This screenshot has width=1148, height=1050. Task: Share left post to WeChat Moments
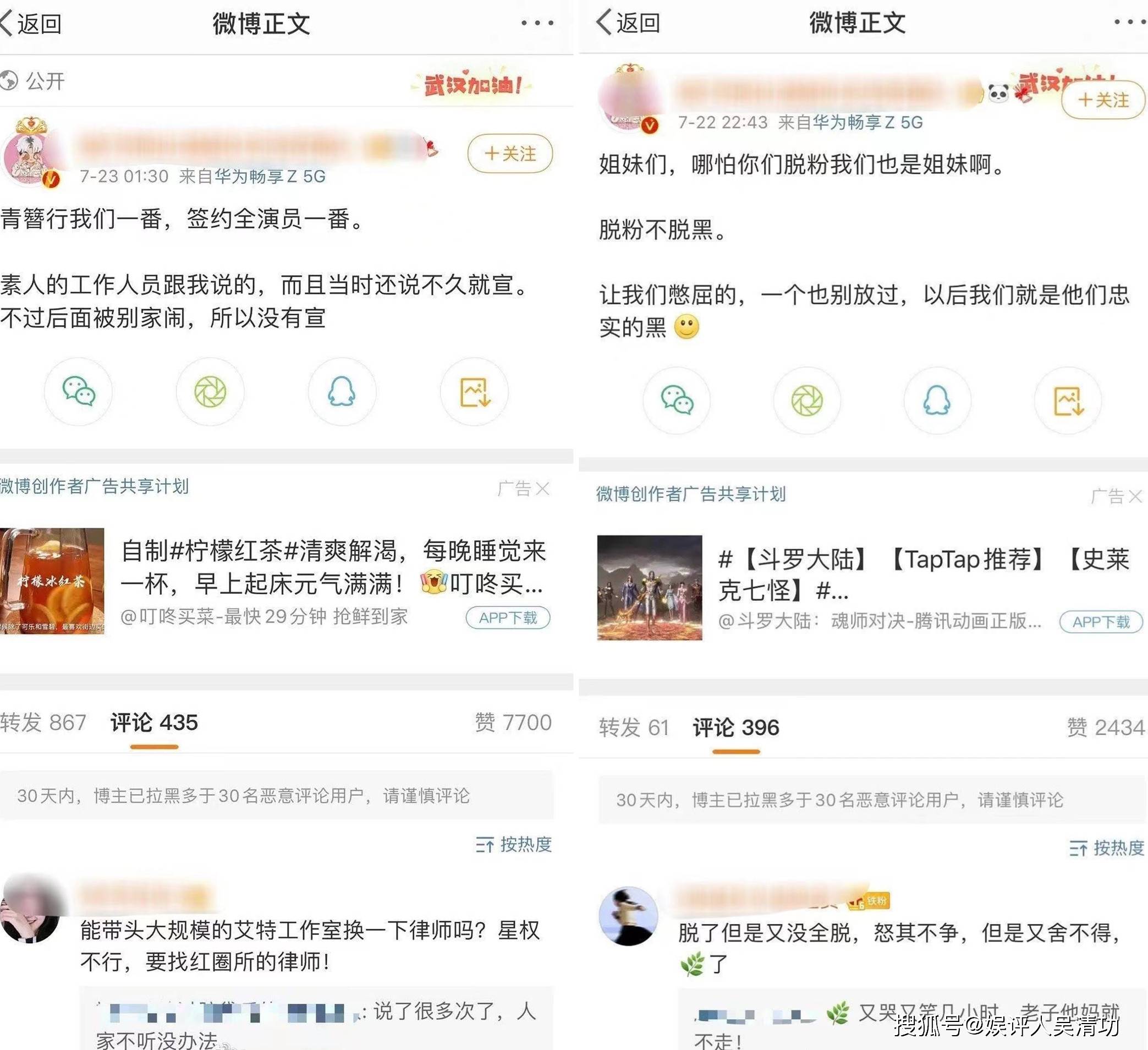210,392
